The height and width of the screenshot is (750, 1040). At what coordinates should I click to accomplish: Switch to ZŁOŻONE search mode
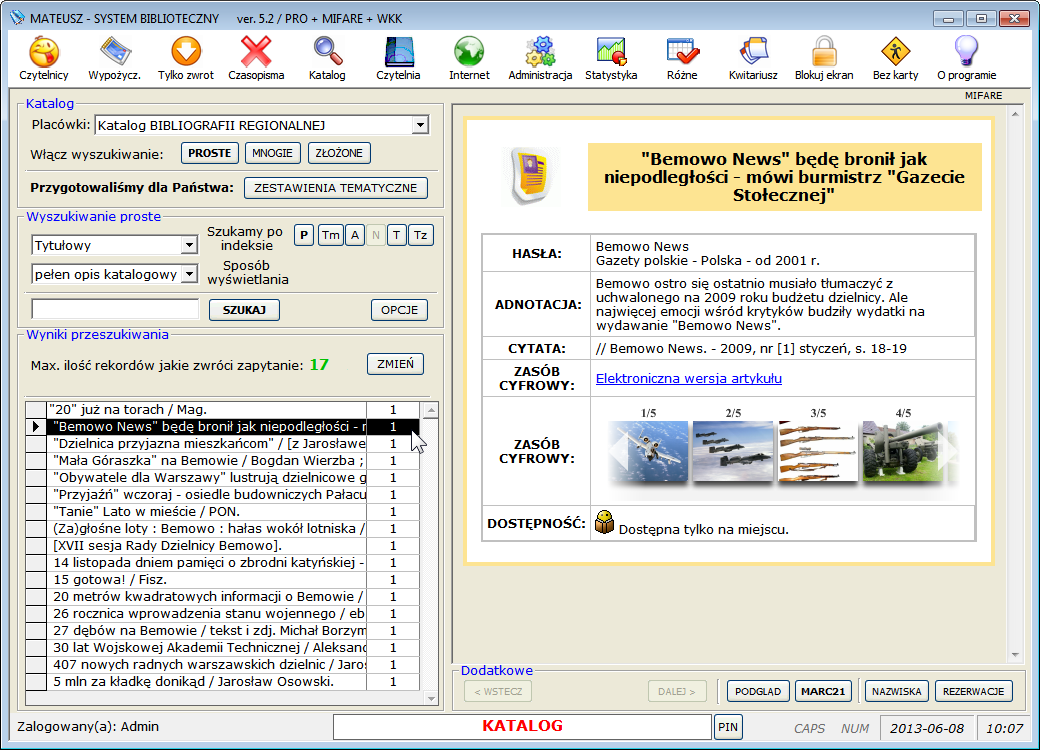coord(339,153)
